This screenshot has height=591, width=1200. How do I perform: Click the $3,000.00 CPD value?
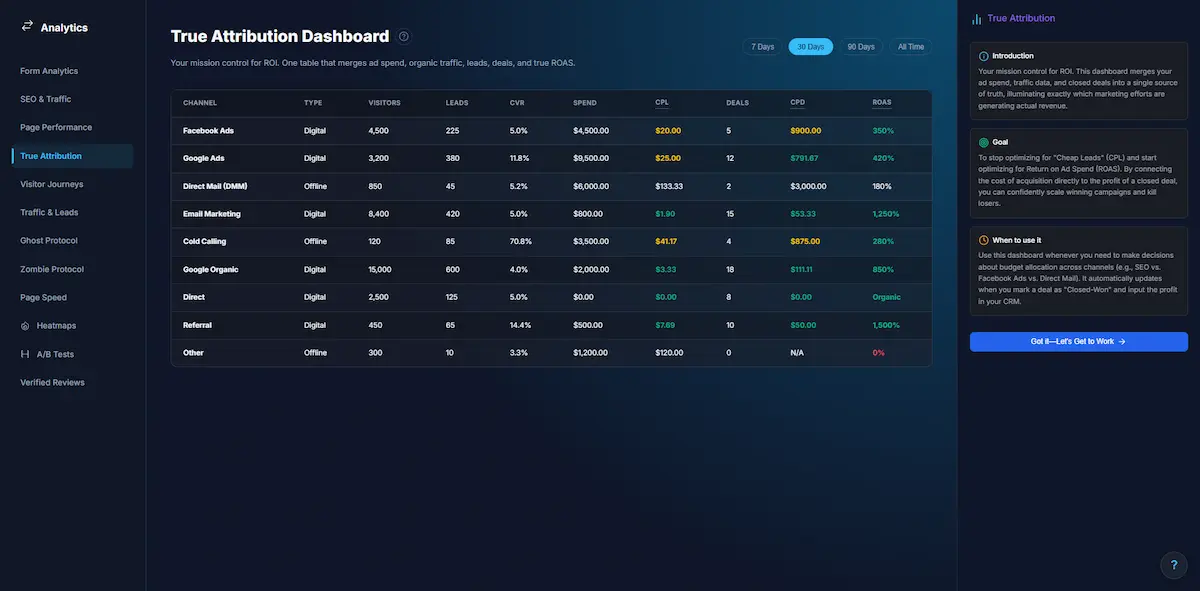(808, 186)
